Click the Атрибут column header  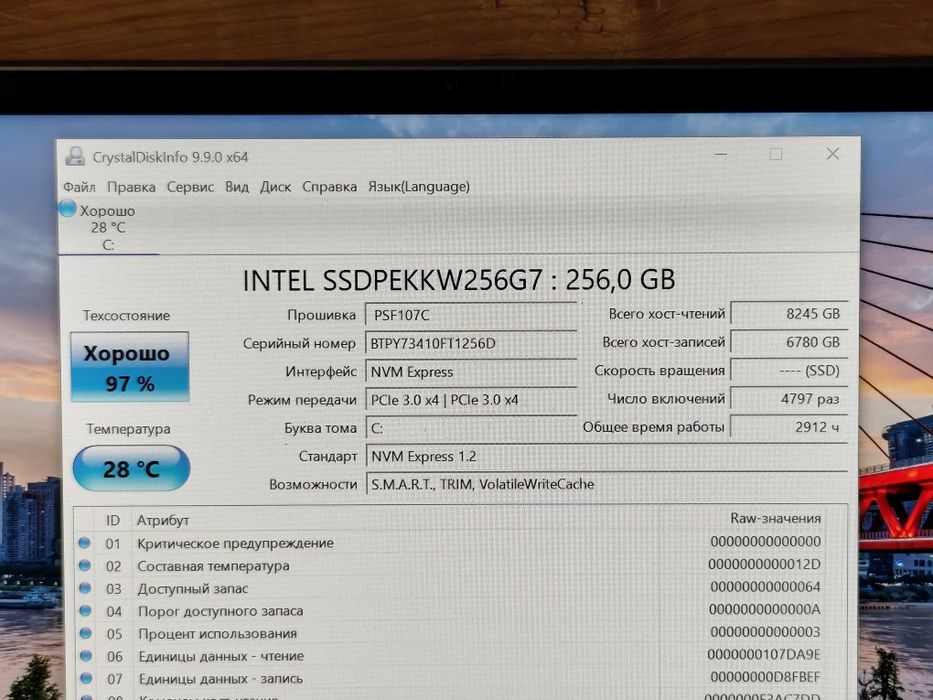click(163, 520)
